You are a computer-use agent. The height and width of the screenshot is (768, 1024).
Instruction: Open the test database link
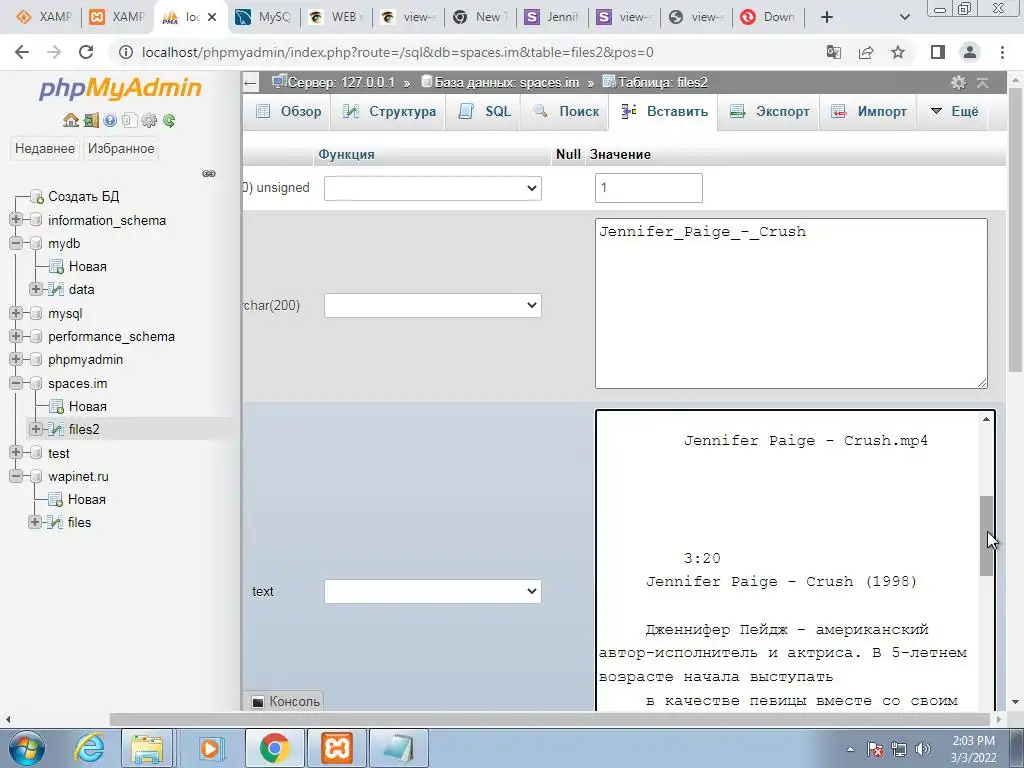coord(59,453)
